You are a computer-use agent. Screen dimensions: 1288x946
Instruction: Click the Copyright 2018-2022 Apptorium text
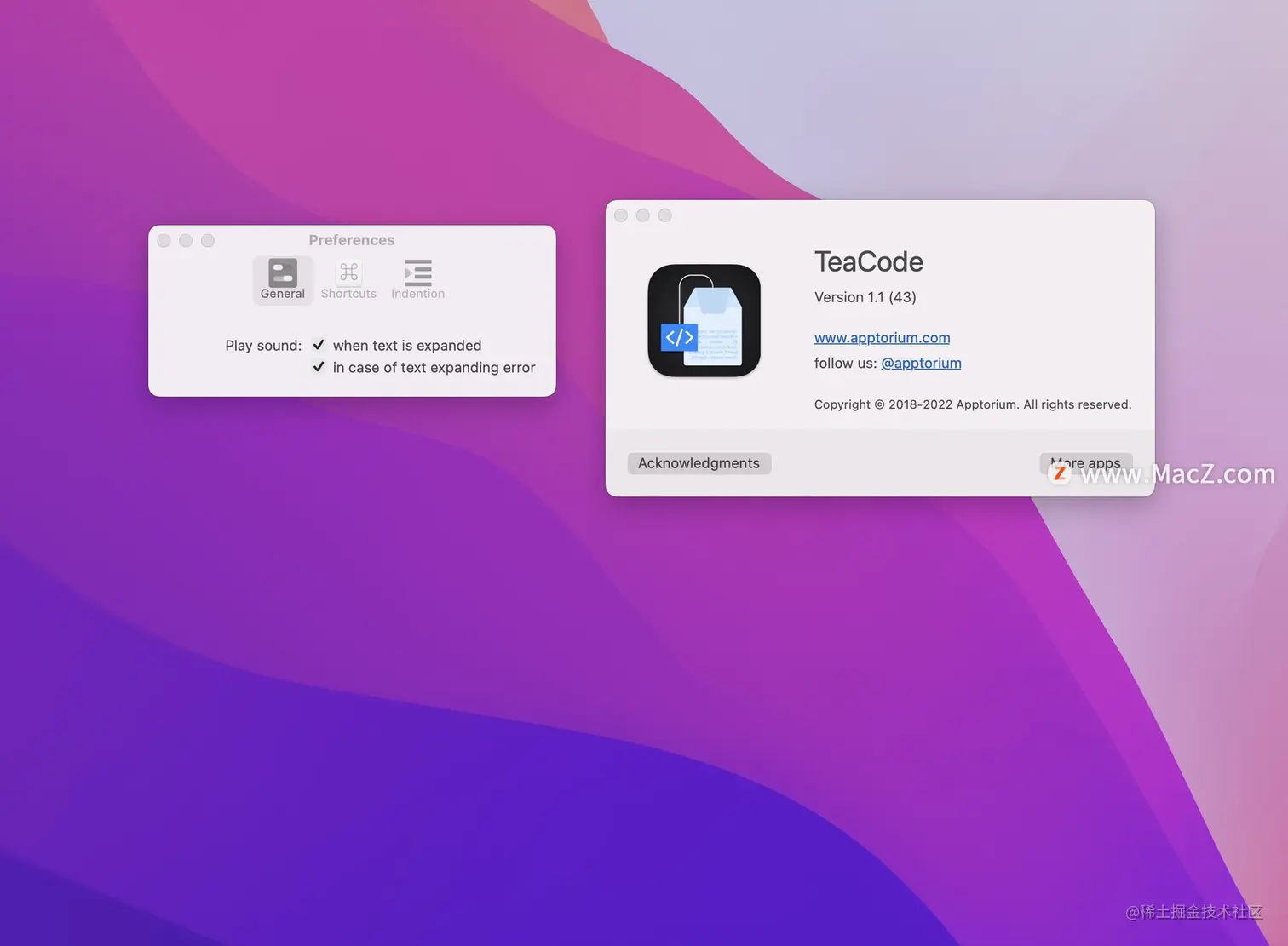(x=972, y=404)
